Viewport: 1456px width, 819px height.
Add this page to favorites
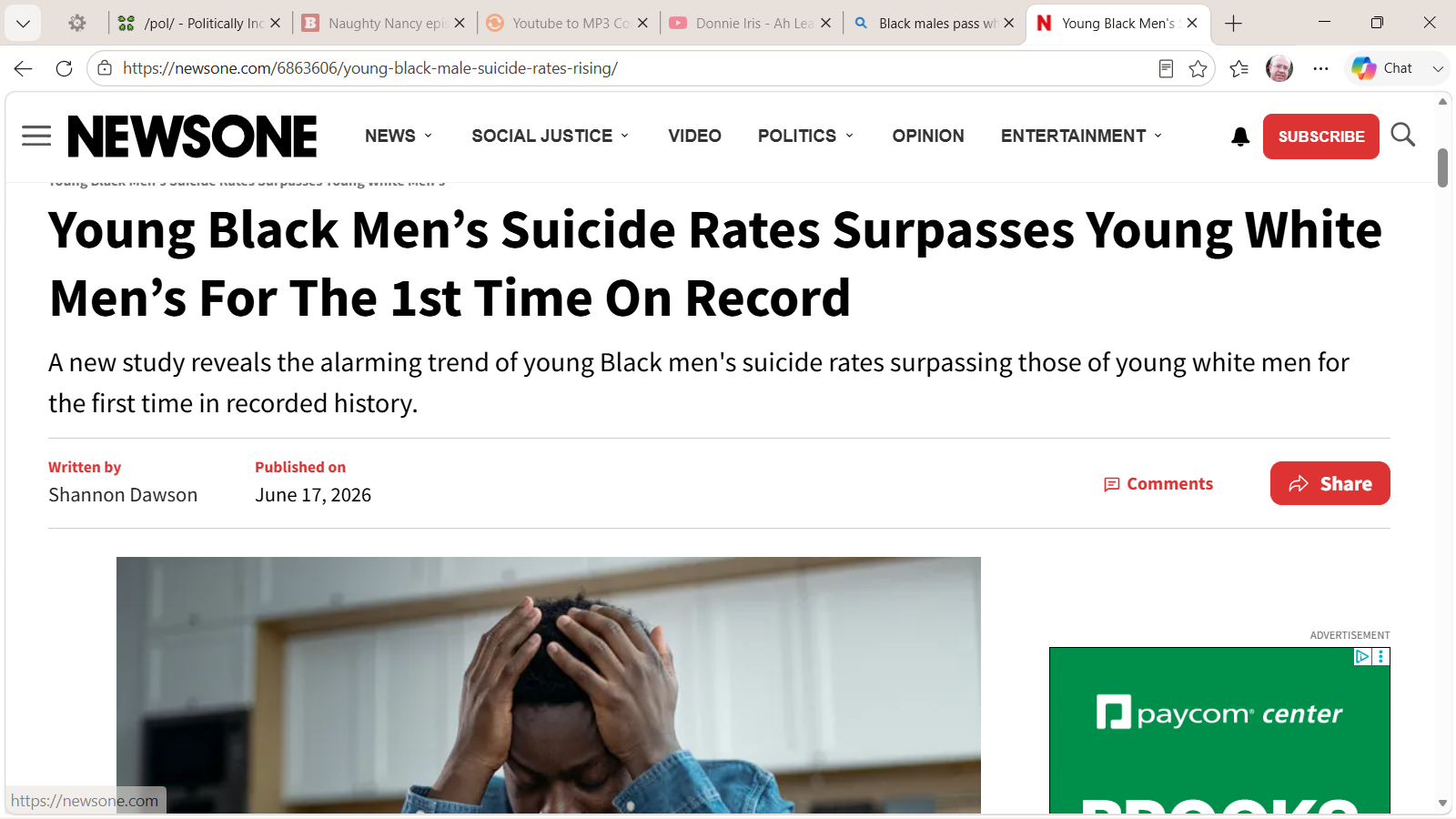(1198, 68)
